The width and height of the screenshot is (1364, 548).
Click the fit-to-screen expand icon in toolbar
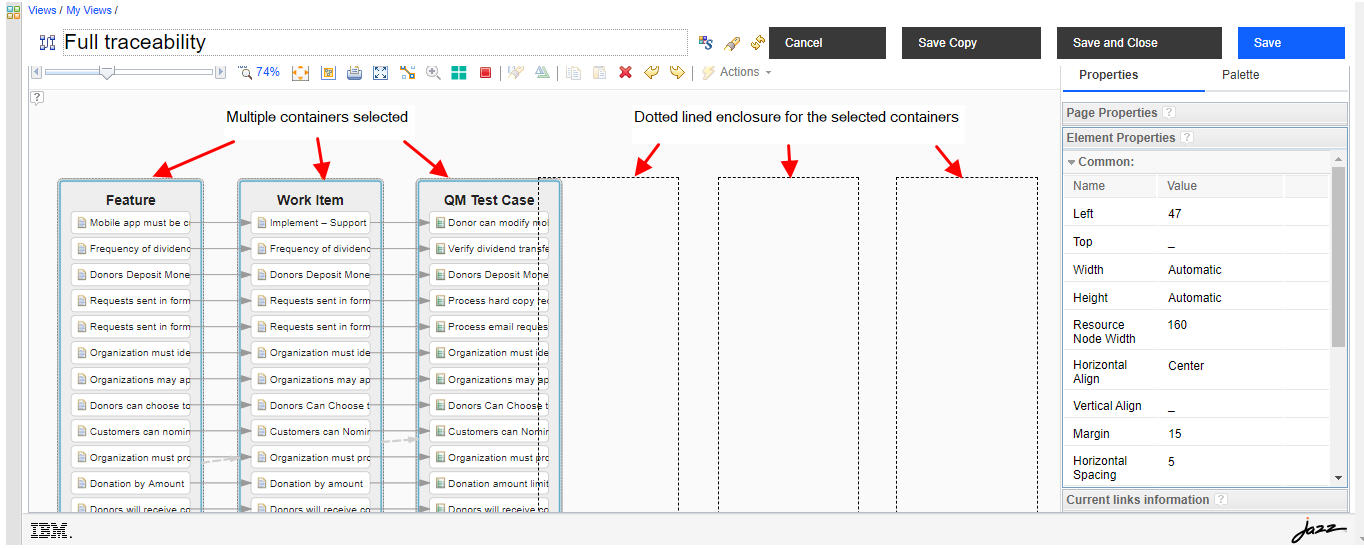380,72
